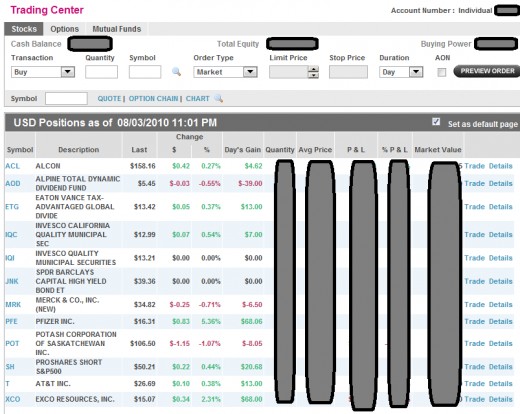Viewport: 520px width, 414px height.
Task: Open the T symbol link for AT&T
Action: pyautogui.click(x=7, y=384)
